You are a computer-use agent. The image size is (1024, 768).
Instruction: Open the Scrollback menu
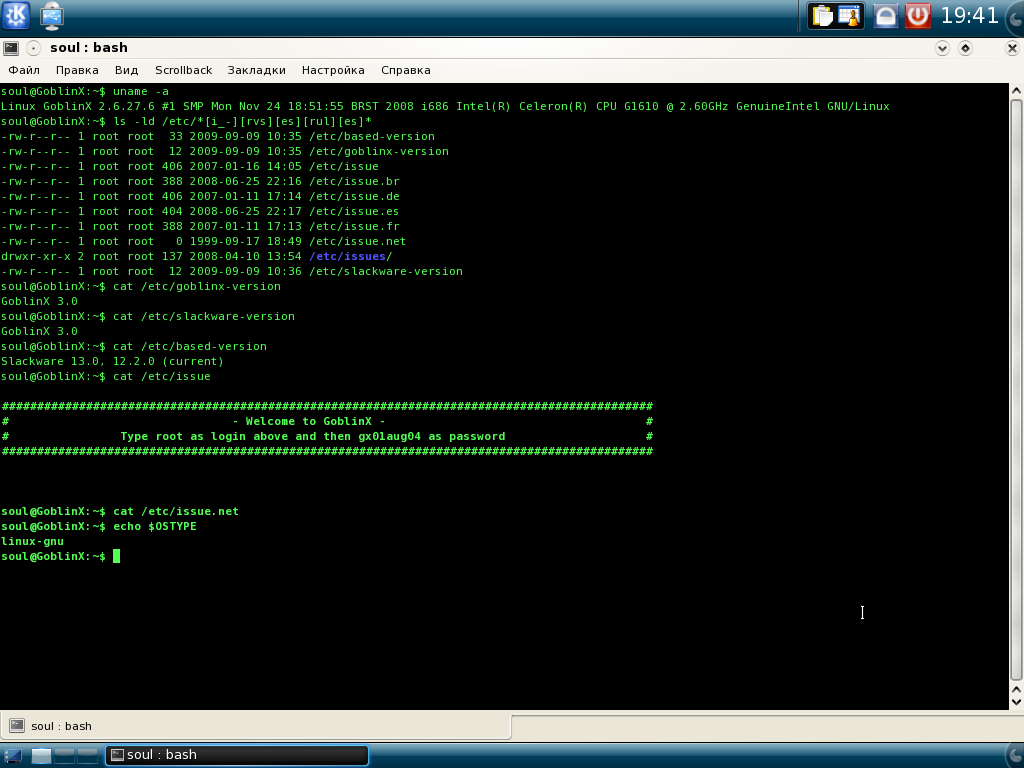pos(184,70)
